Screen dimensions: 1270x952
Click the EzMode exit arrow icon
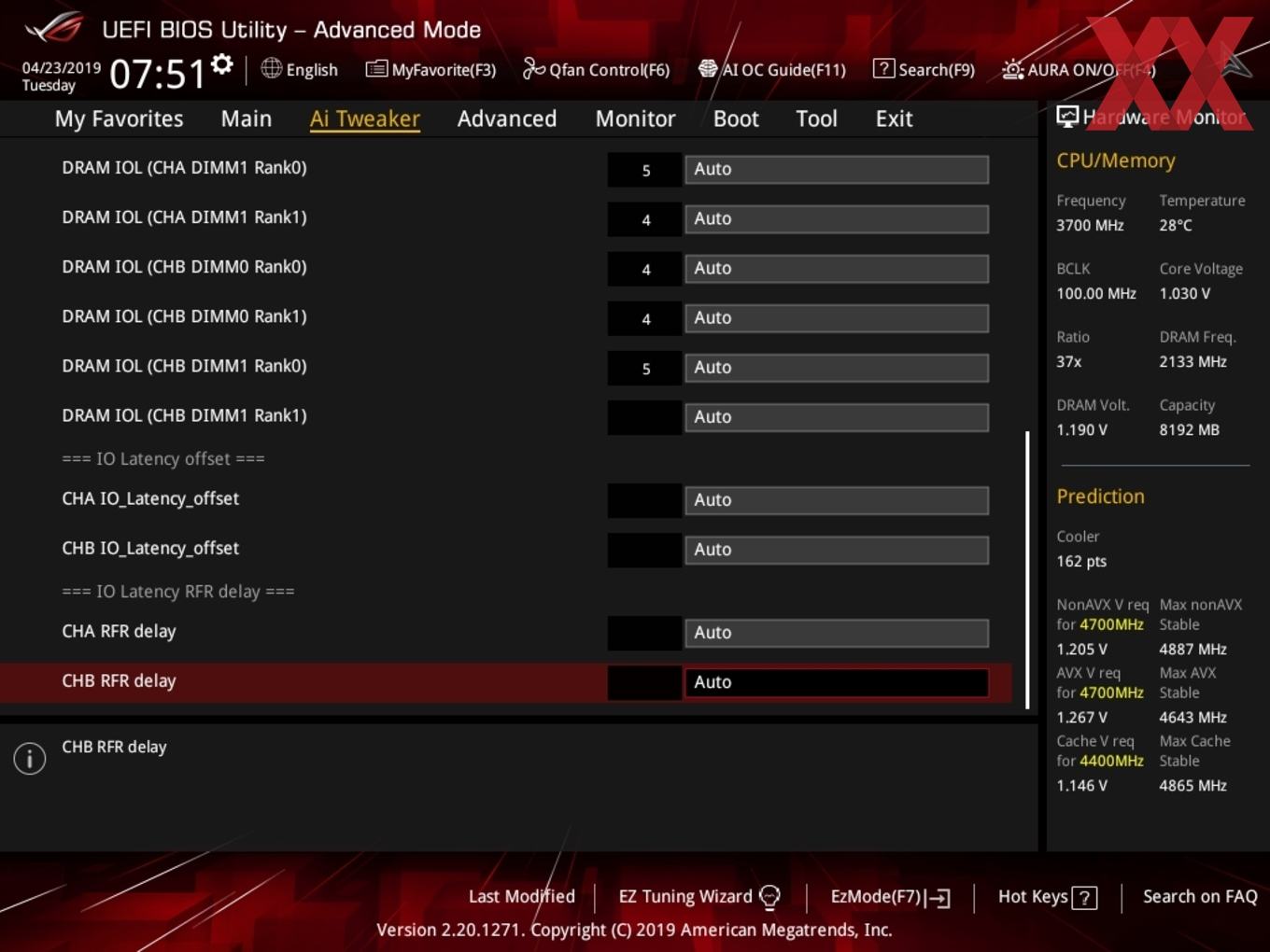[x=938, y=898]
